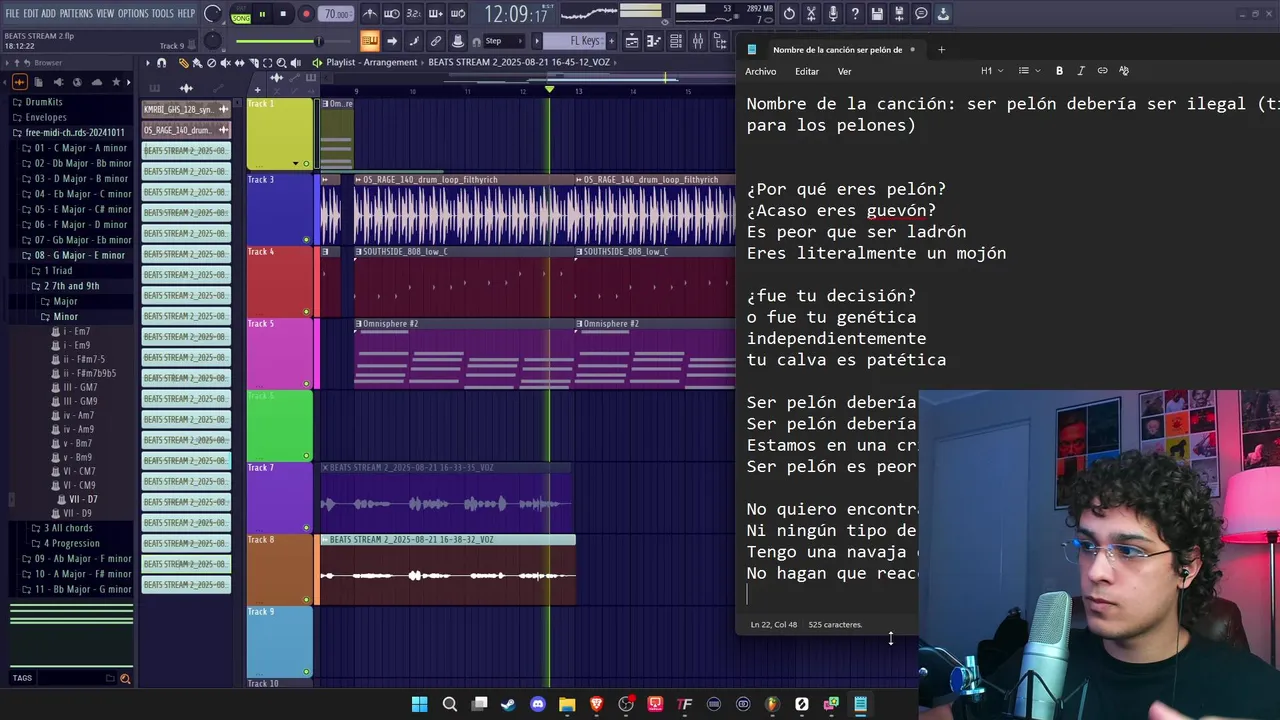Apply italic formatting in Notepad
The image size is (1280, 720).
(x=1081, y=71)
